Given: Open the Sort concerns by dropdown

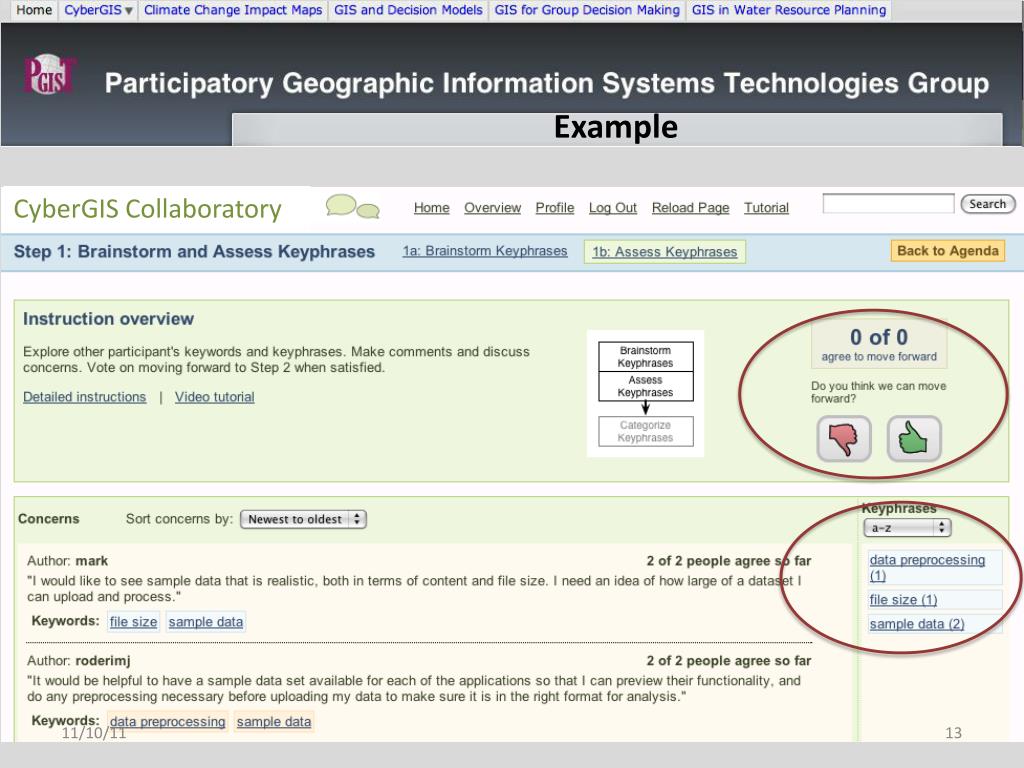Looking at the screenshot, I should click(303, 519).
